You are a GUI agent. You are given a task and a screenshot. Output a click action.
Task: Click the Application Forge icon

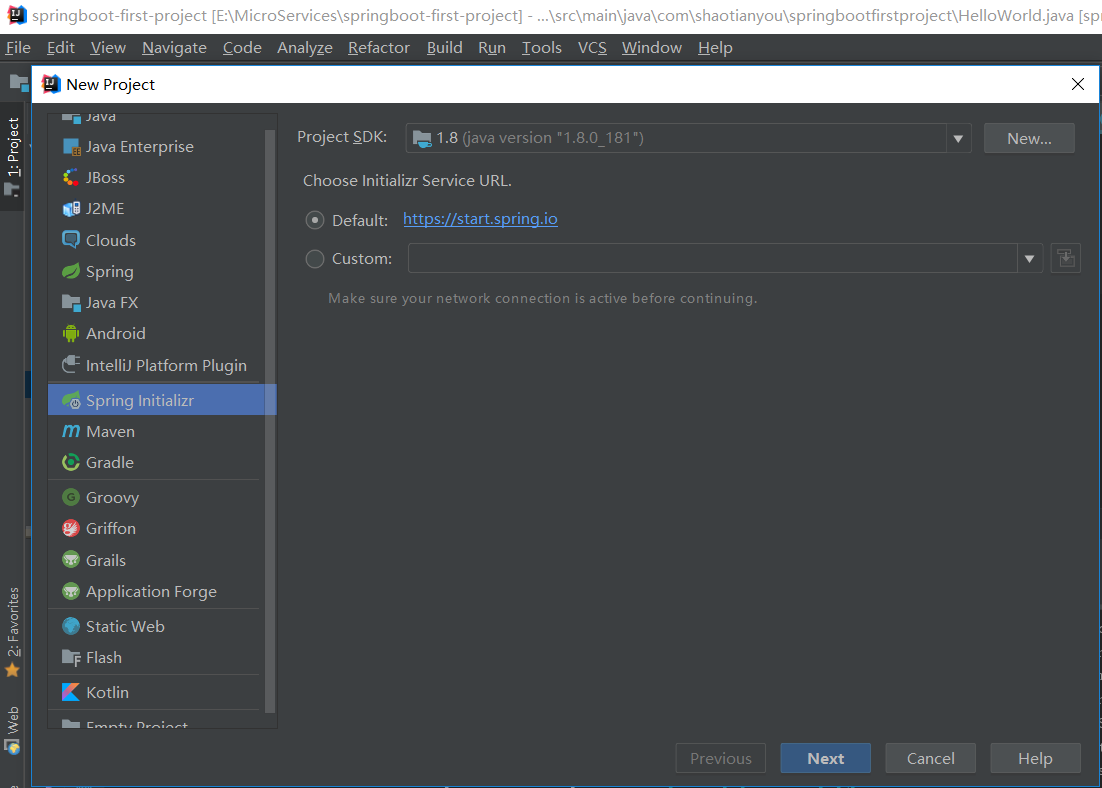(x=71, y=591)
